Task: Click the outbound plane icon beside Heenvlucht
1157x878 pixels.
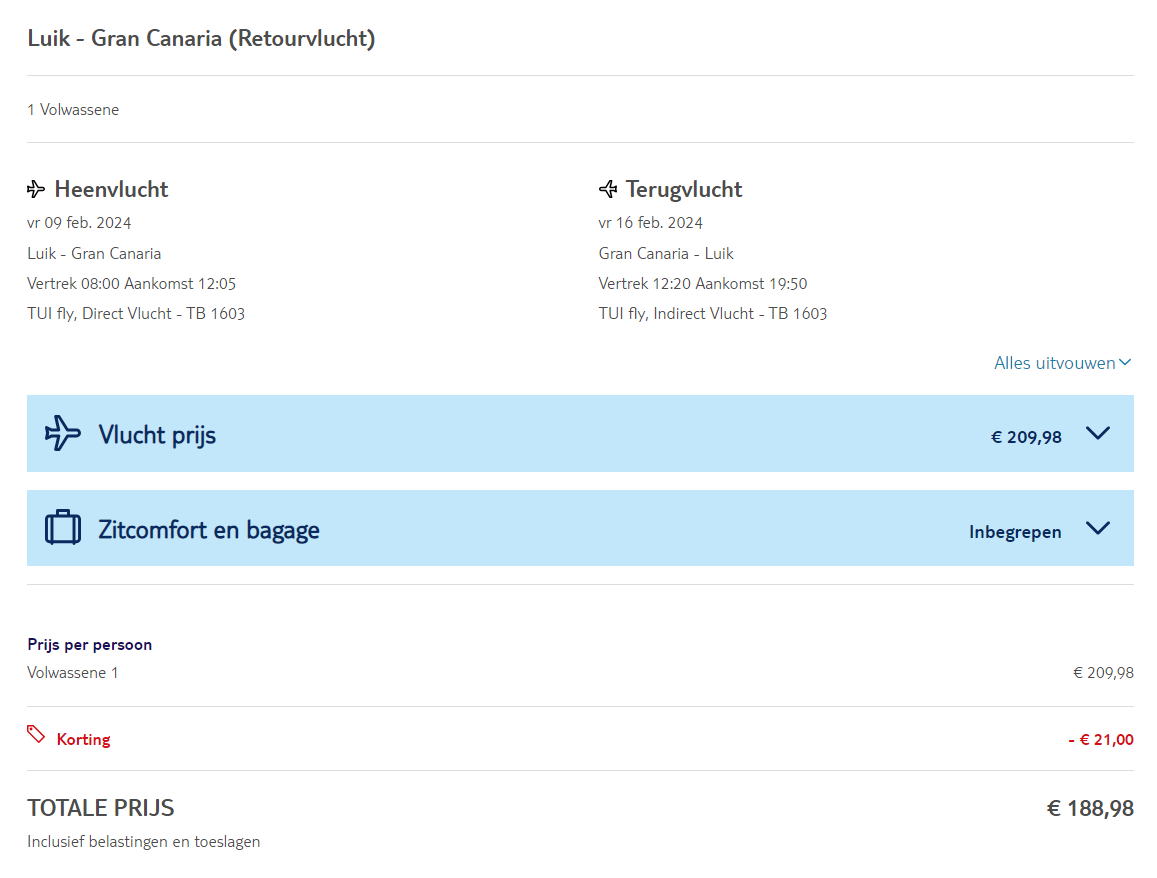Action: point(36,189)
